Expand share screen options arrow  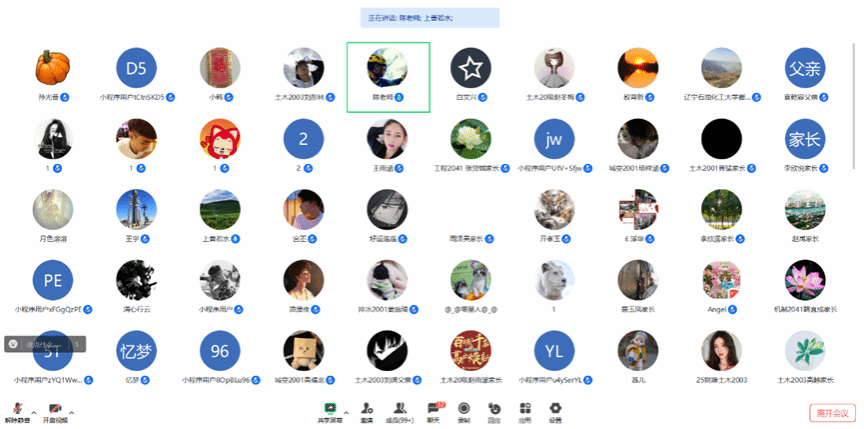(346, 412)
